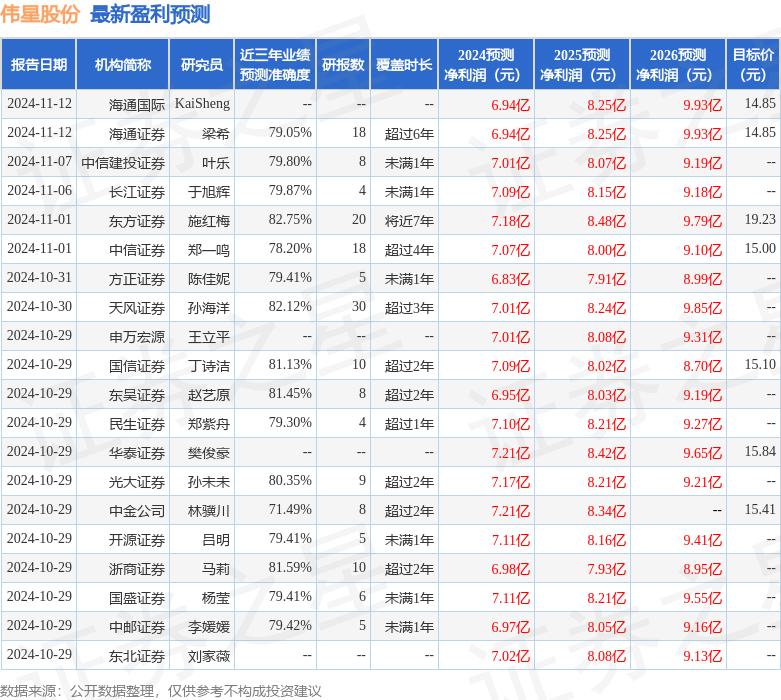Click target price 15.84
The image size is (781, 700).
click(760, 451)
